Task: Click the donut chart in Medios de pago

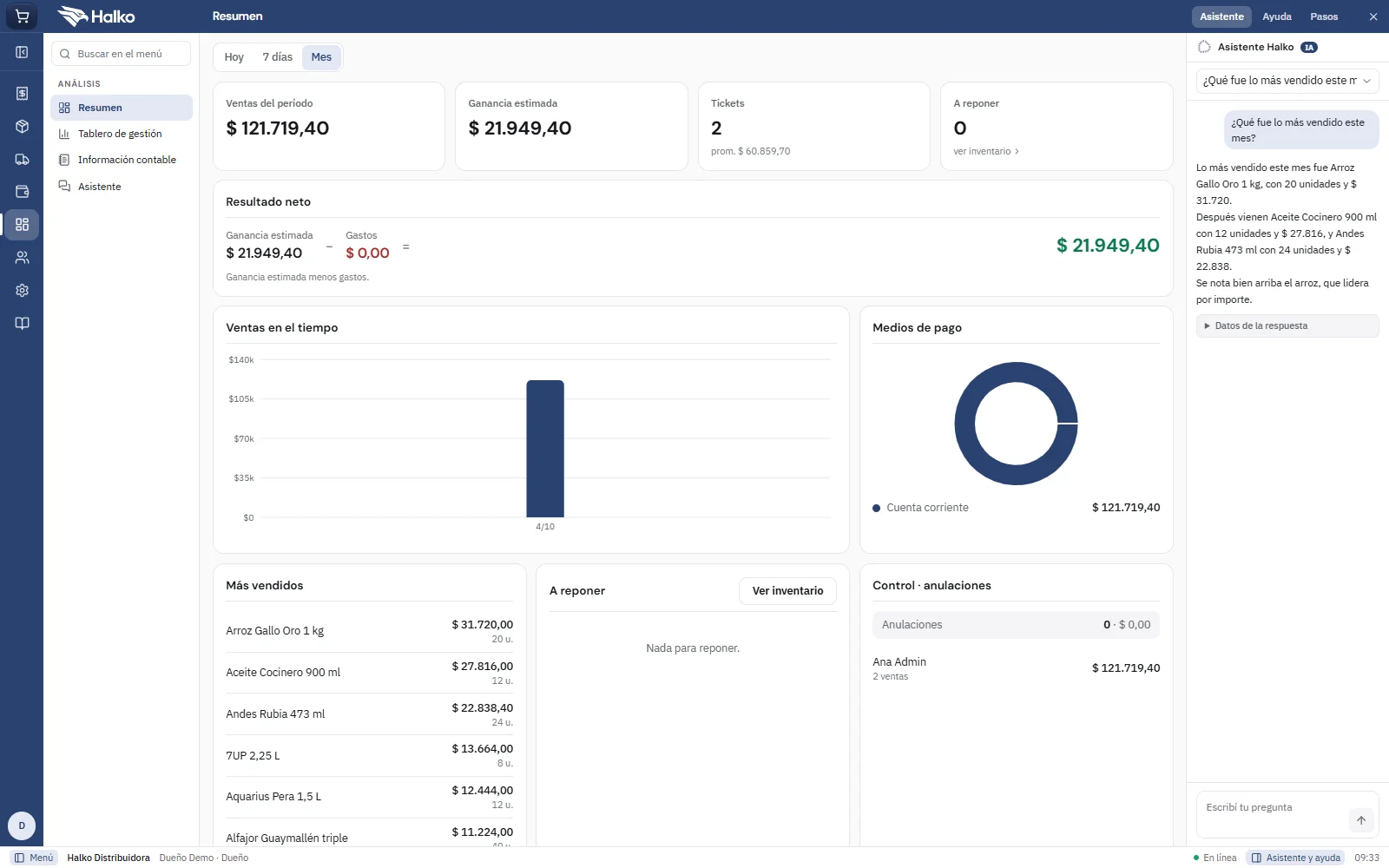Action: click(1016, 424)
